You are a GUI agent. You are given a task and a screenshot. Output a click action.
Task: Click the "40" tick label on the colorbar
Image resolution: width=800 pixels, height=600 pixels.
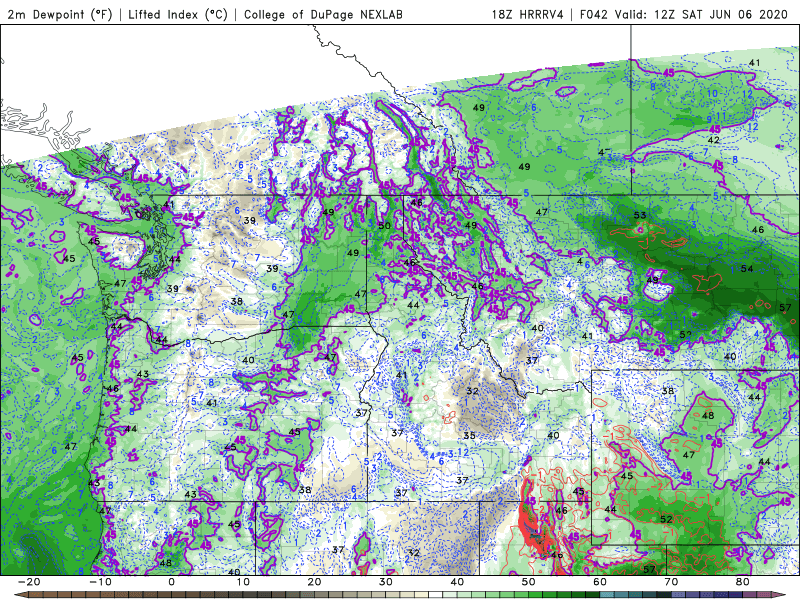[457, 582]
